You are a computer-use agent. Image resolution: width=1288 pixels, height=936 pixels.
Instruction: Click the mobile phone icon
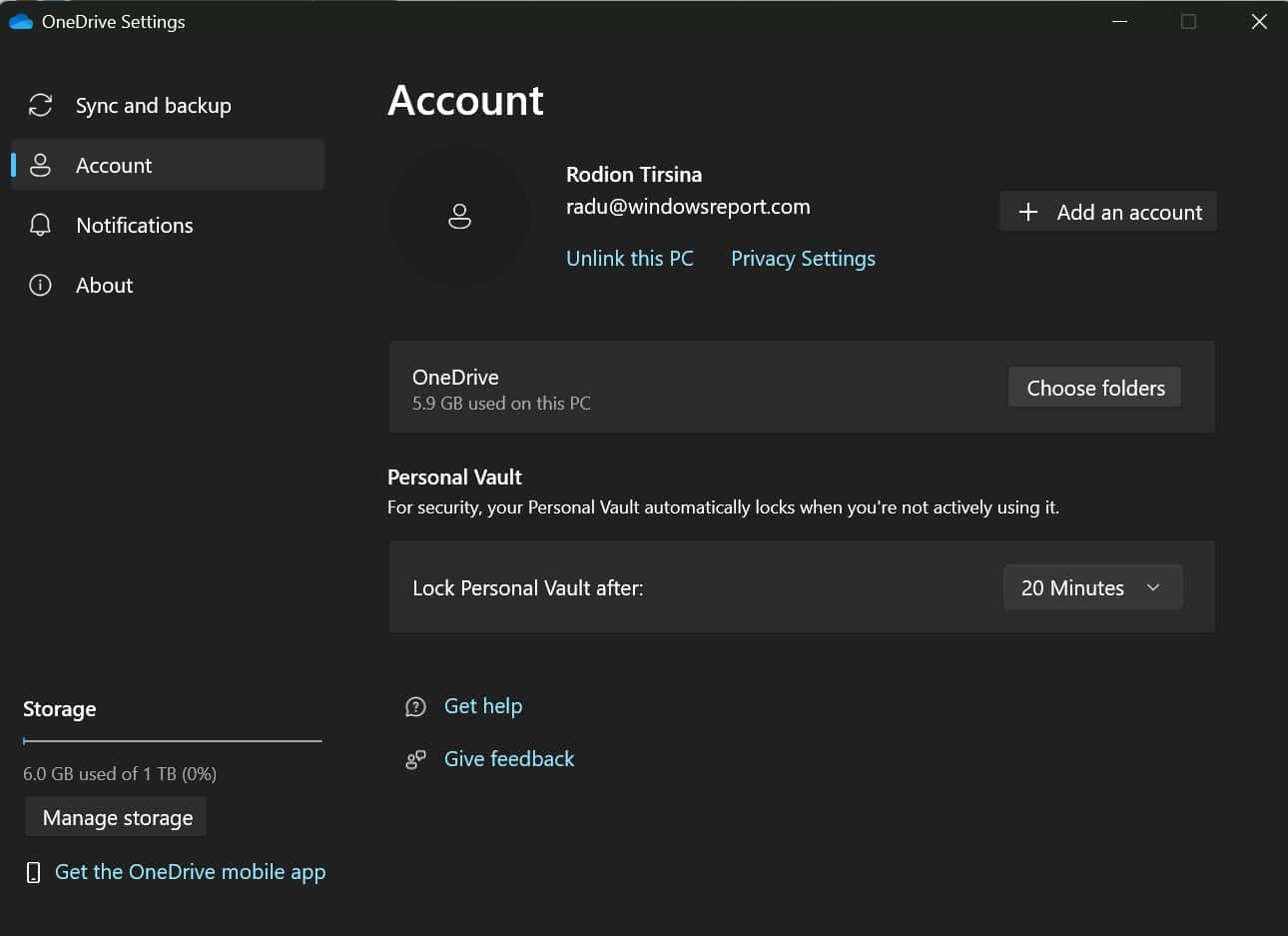pyautogui.click(x=33, y=872)
